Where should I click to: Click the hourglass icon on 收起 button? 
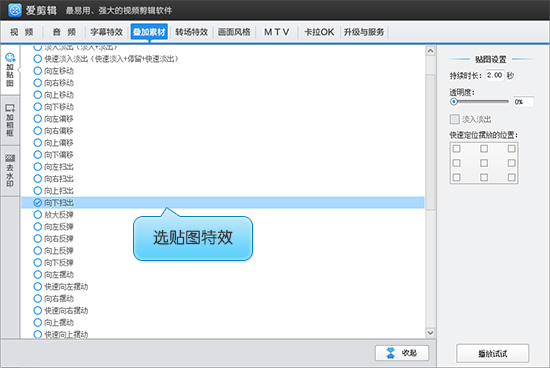point(390,353)
